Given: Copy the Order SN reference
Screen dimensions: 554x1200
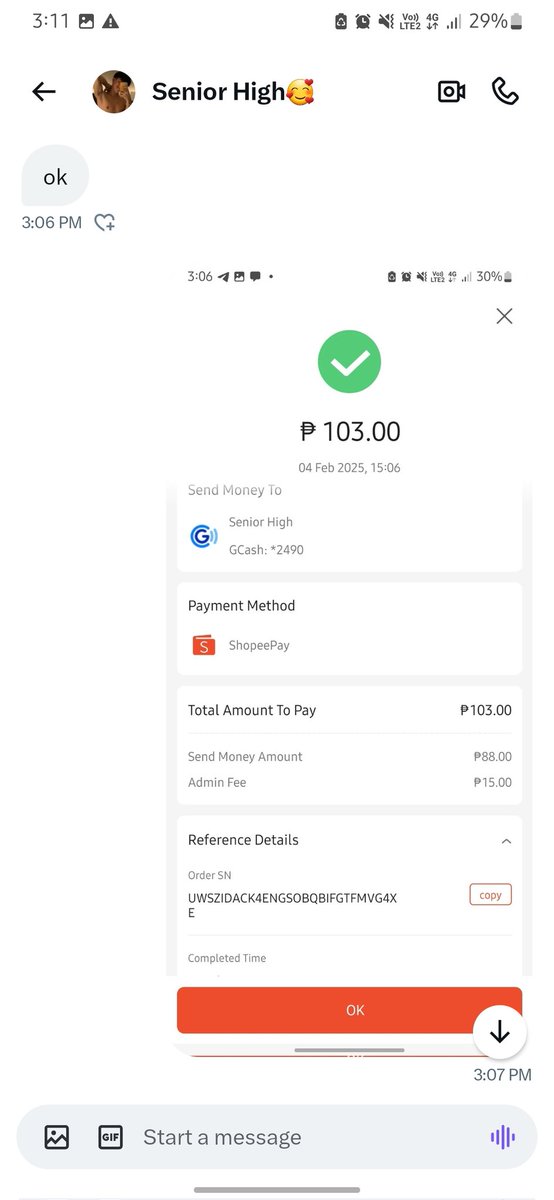Looking at the screenshot, I should click(x=490, y=895).
